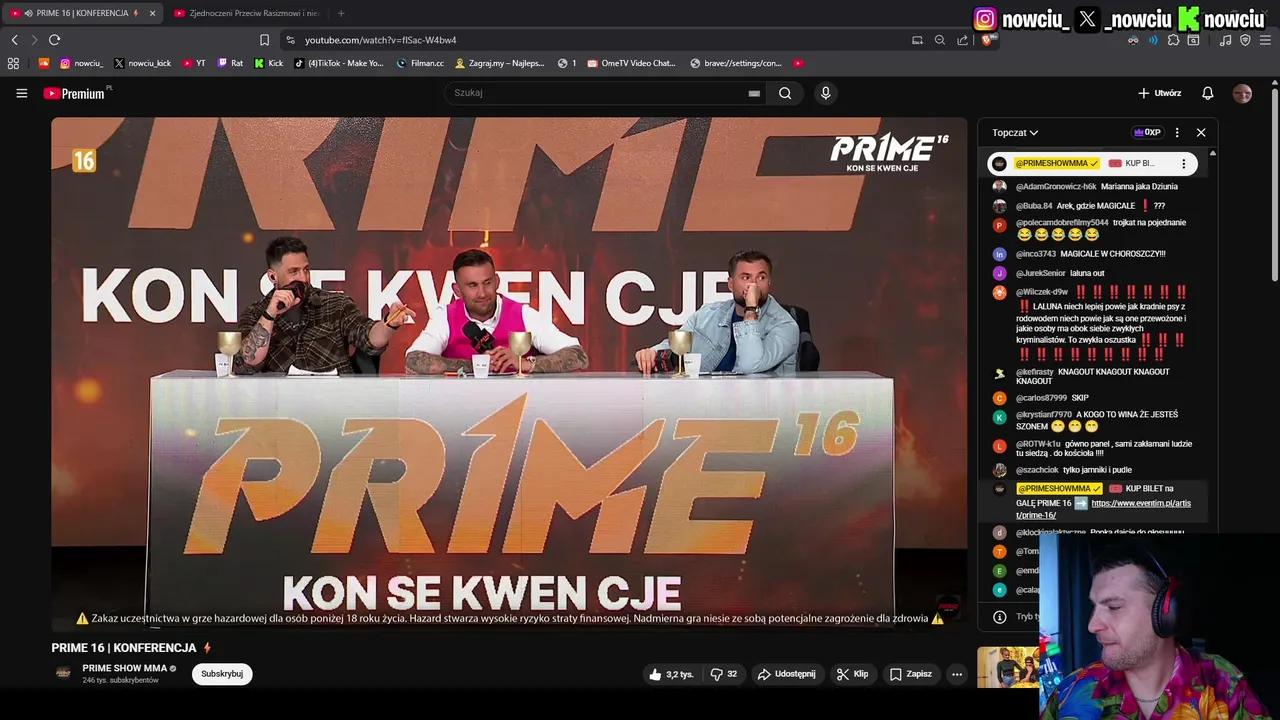
Task: Open the Utwórz create menu
Action: click(x=1160, y=93)
